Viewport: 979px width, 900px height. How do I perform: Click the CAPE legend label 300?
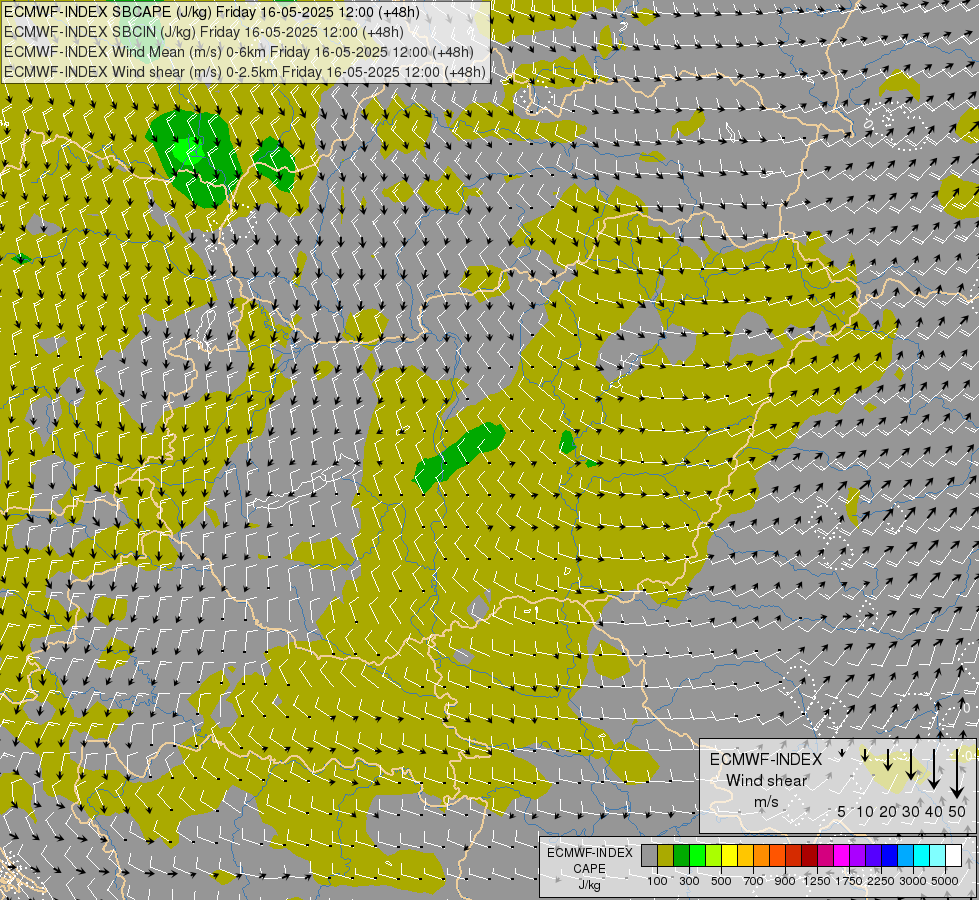[x=689, y=881]
